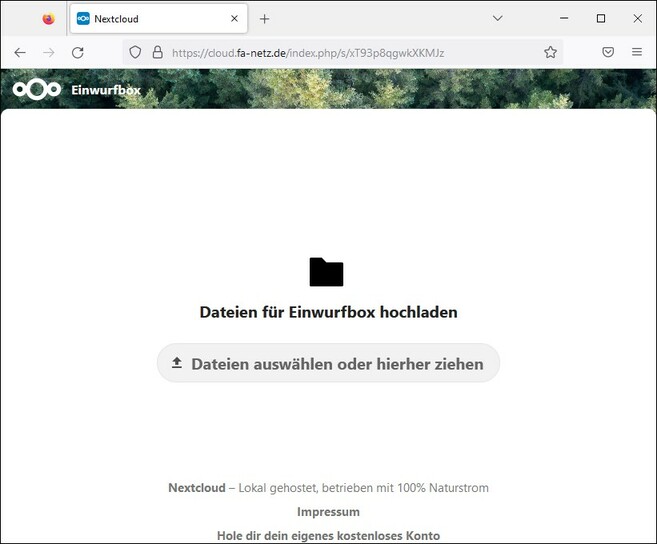657x544 pixels.
Task: Click the forward navigation arrow
Action: coord(48,52)
